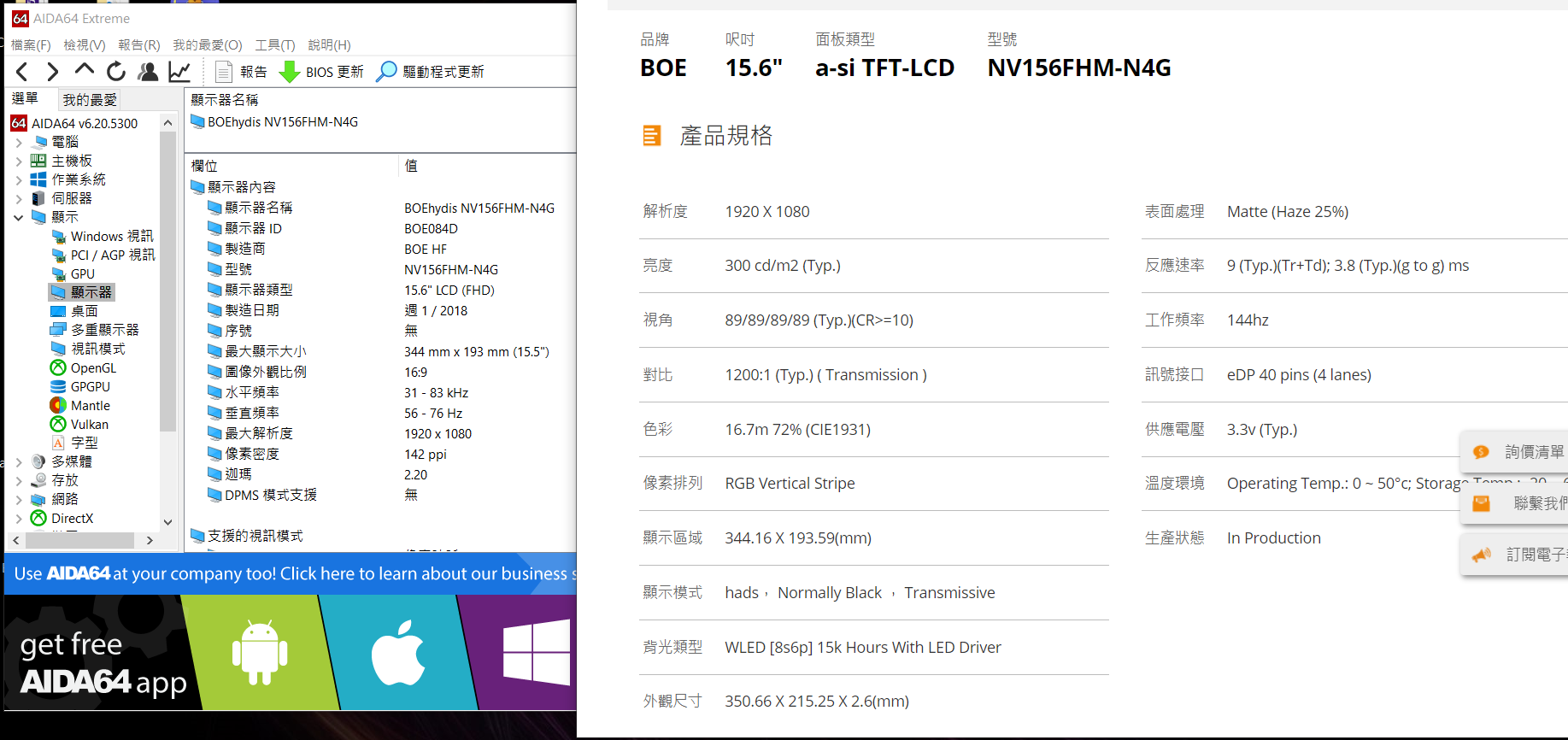The height and width of the screenshot is (740, 1568).
Task: Click the 聯繫我們 contact button
Action: tap(1516, 503)
